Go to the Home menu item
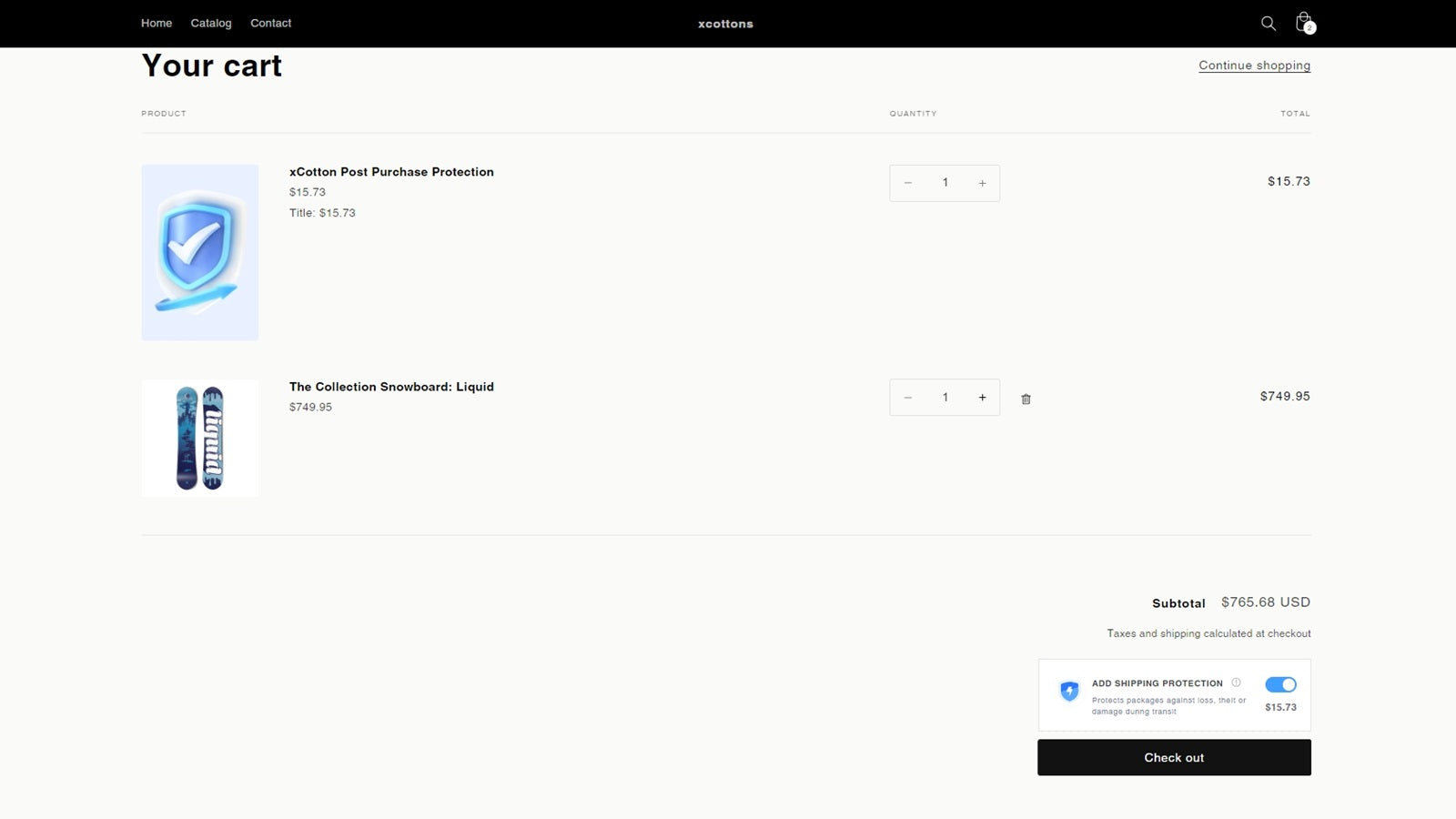This screenshot has width=1456, height=819. [157, 24]
